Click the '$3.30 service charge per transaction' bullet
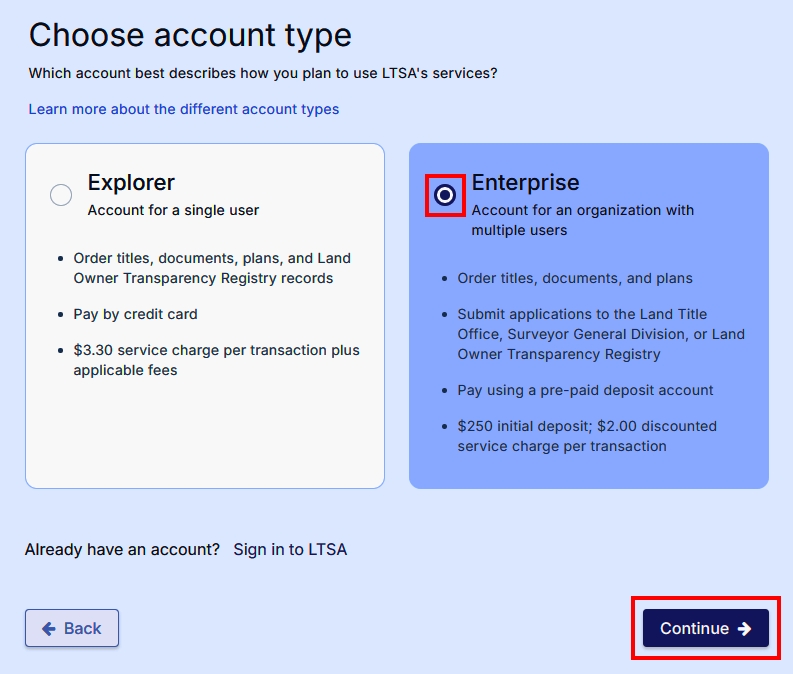Screen dimensions: 793x674 pyautogui.click(x=216, y=360)
